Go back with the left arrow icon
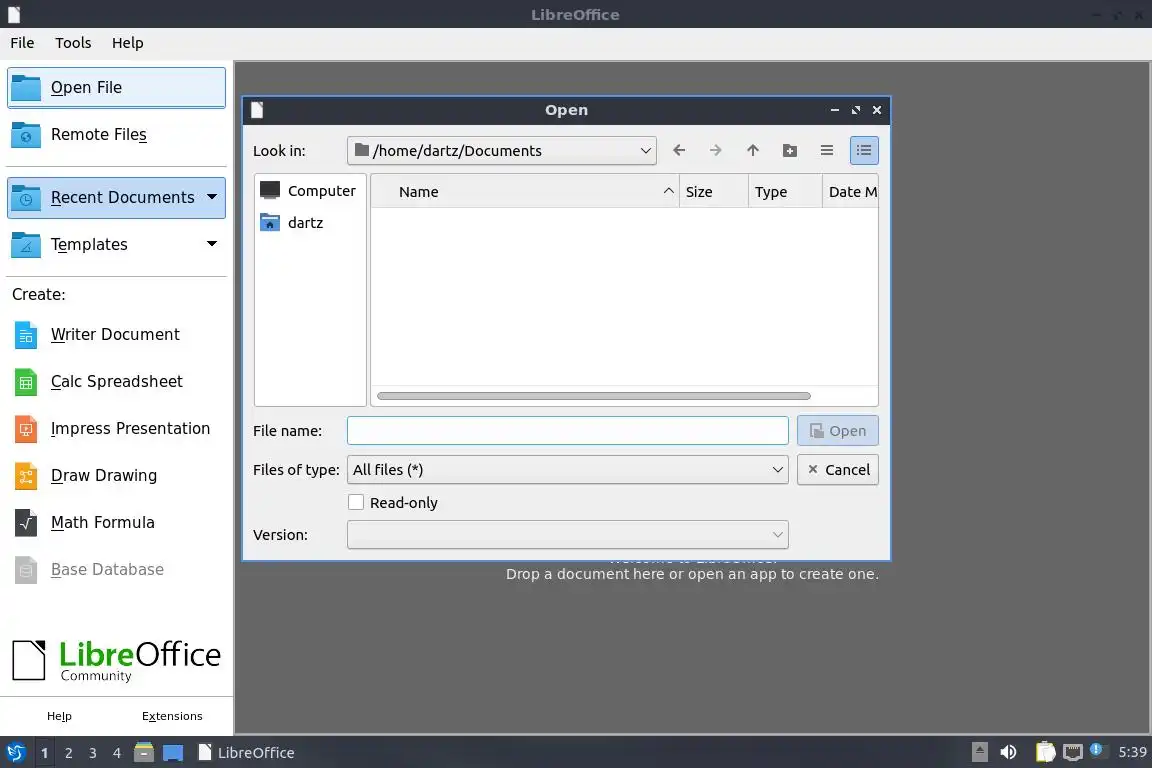 (679, 151)
